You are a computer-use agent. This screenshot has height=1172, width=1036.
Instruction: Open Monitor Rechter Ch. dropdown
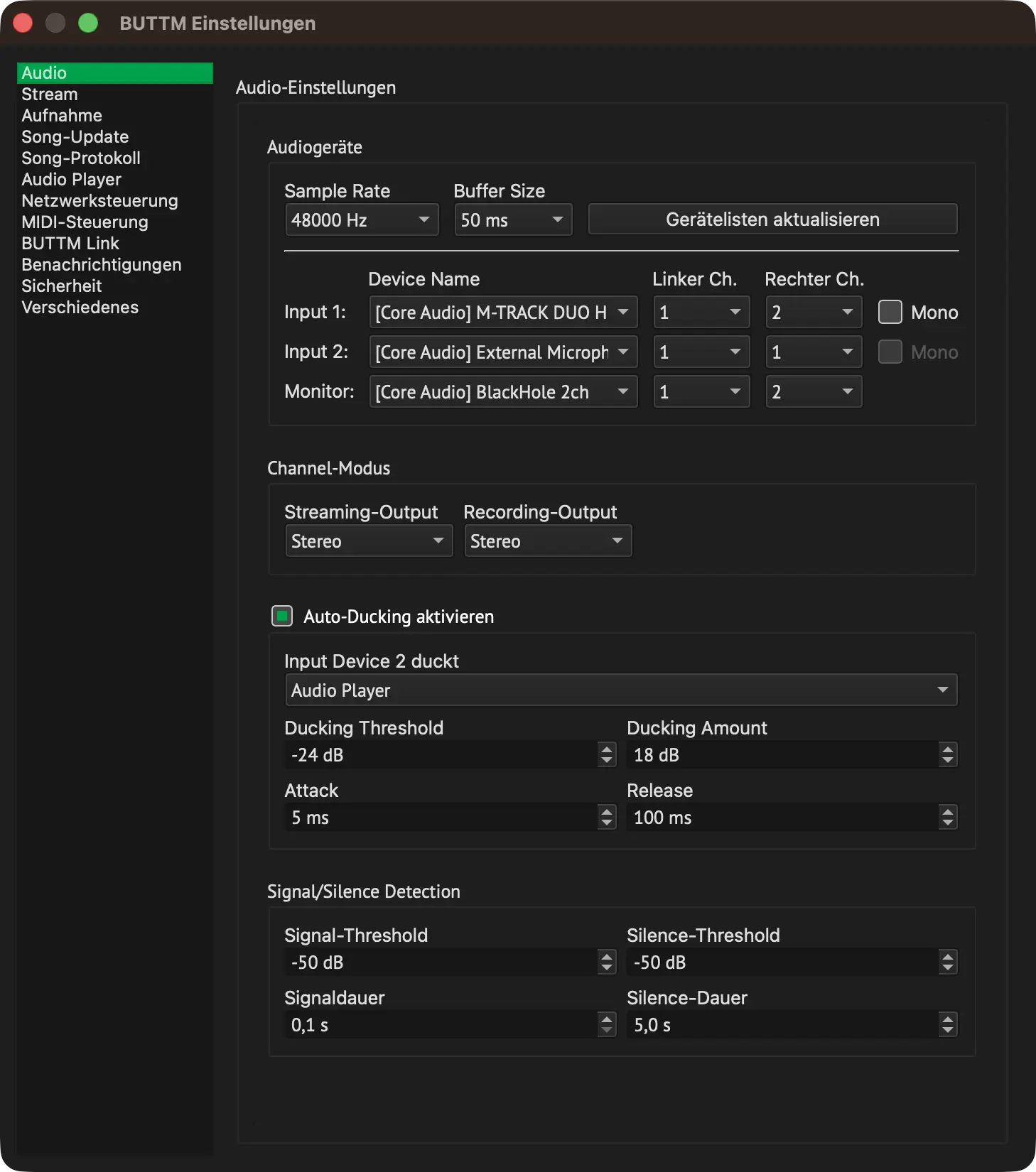pyautogui.click(x=814, y=391)
